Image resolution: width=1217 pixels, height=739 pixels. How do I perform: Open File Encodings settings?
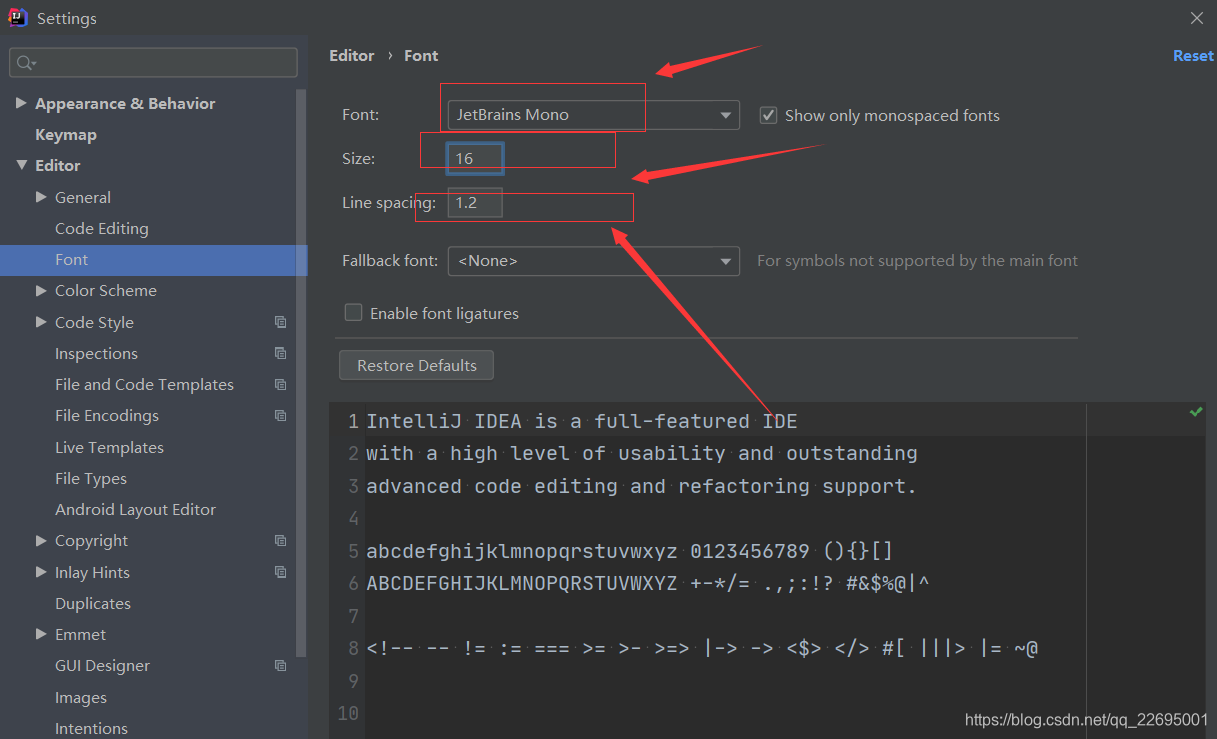click(107, 415)
